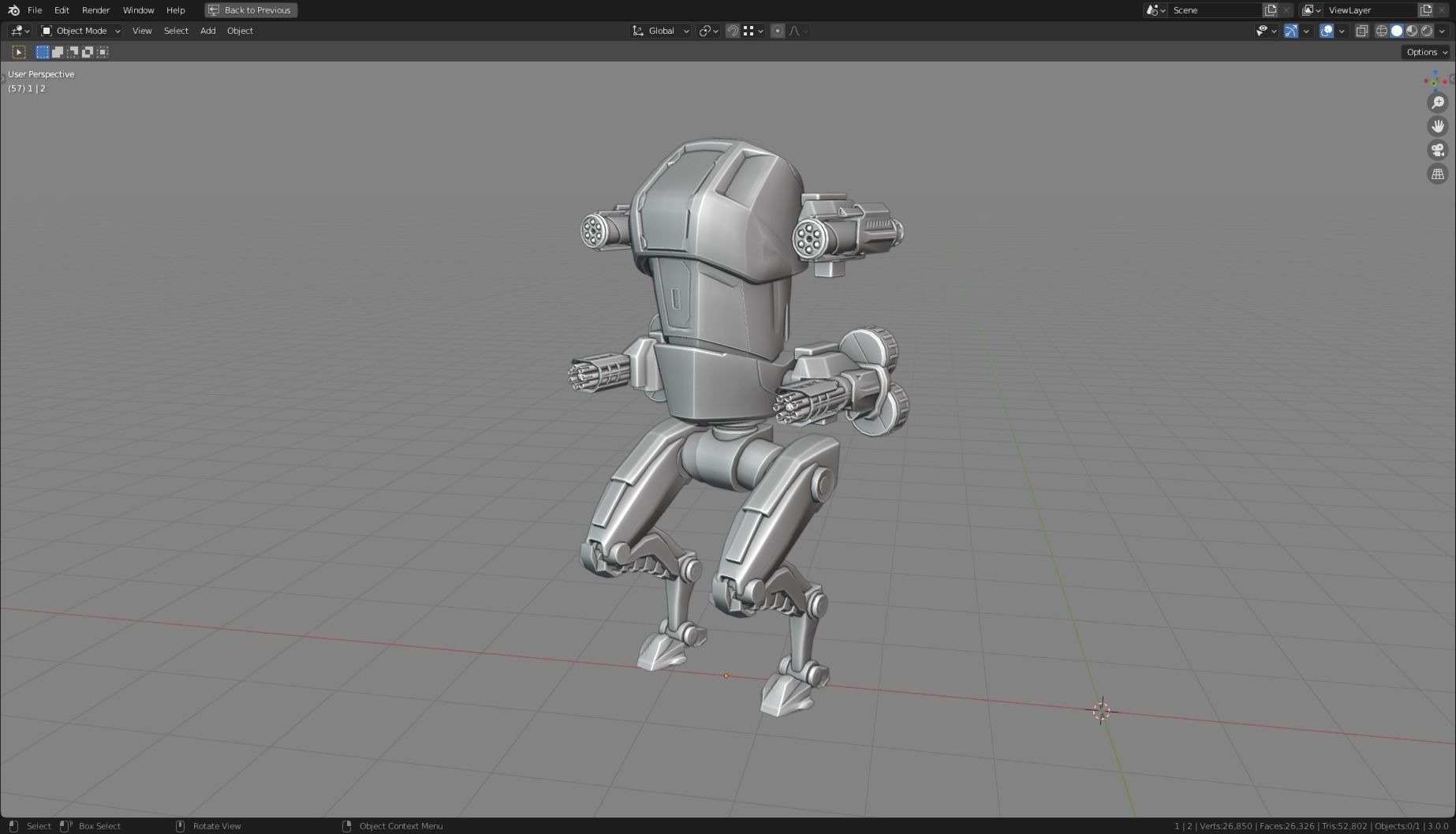This screenshot has width=1456, height=834.
Task: Open the Object Mode dropdown
Action: (80, 31)
